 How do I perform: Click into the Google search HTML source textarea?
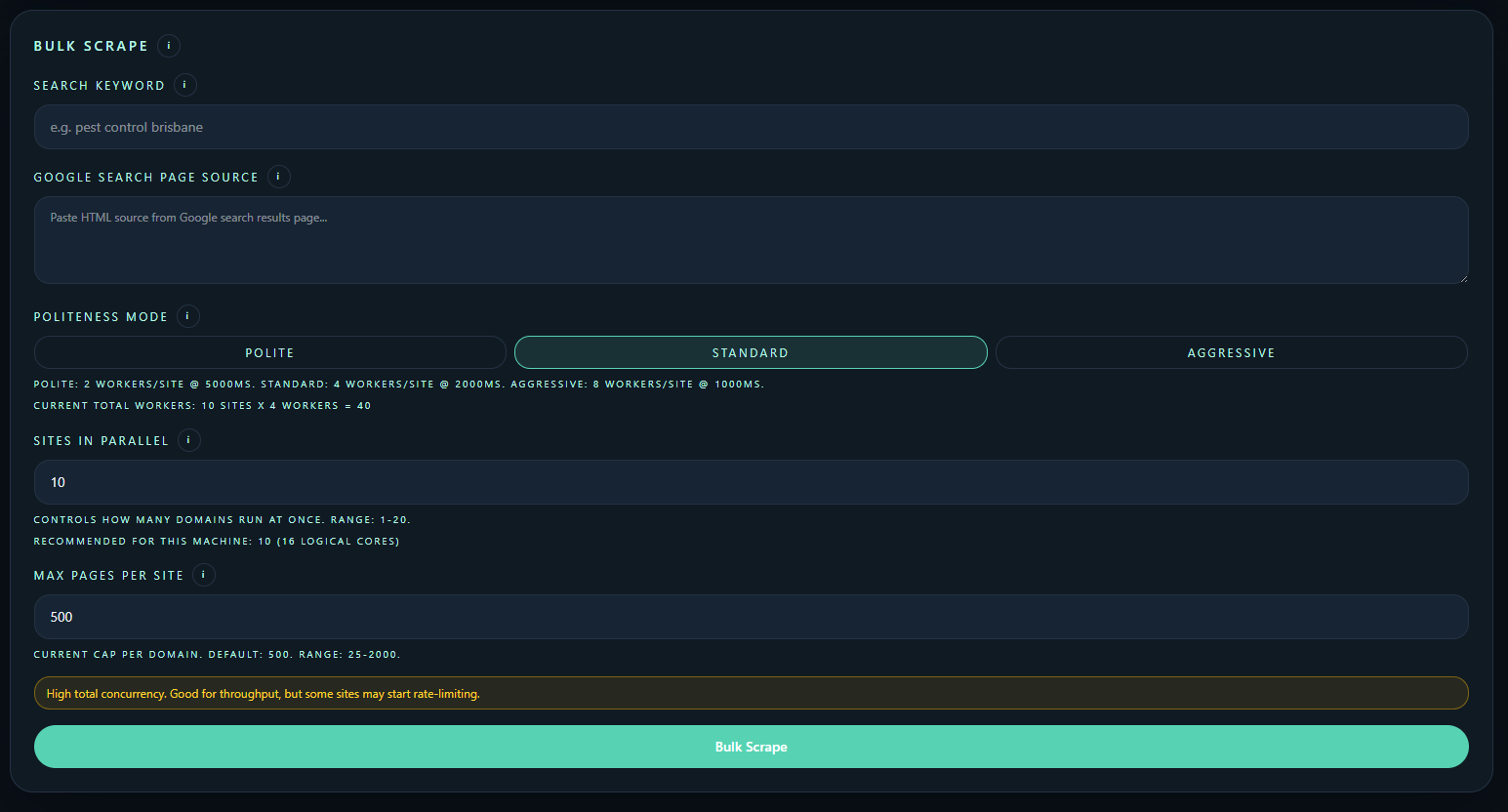(x=750, y=240)
